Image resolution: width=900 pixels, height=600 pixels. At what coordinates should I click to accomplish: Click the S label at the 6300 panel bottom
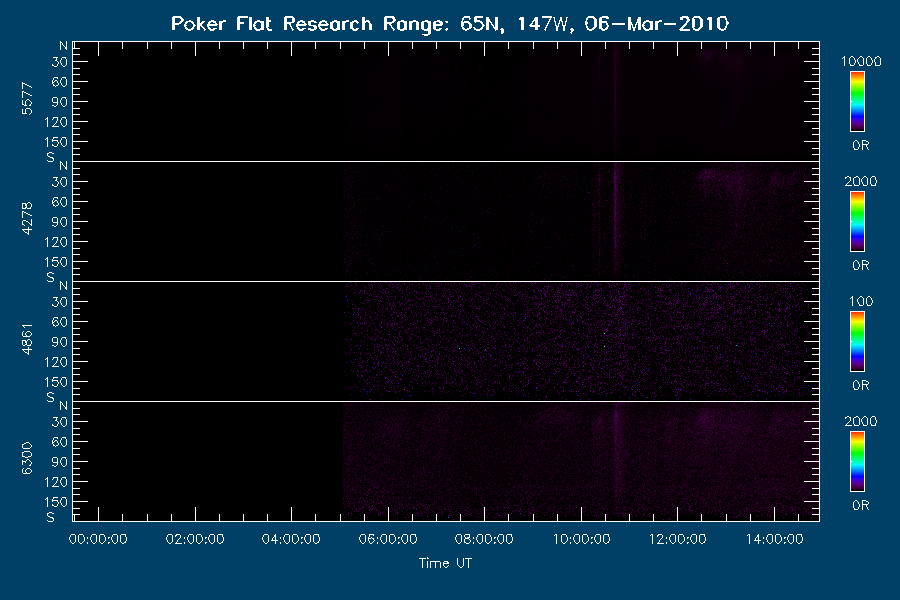[x=51, y=517]
